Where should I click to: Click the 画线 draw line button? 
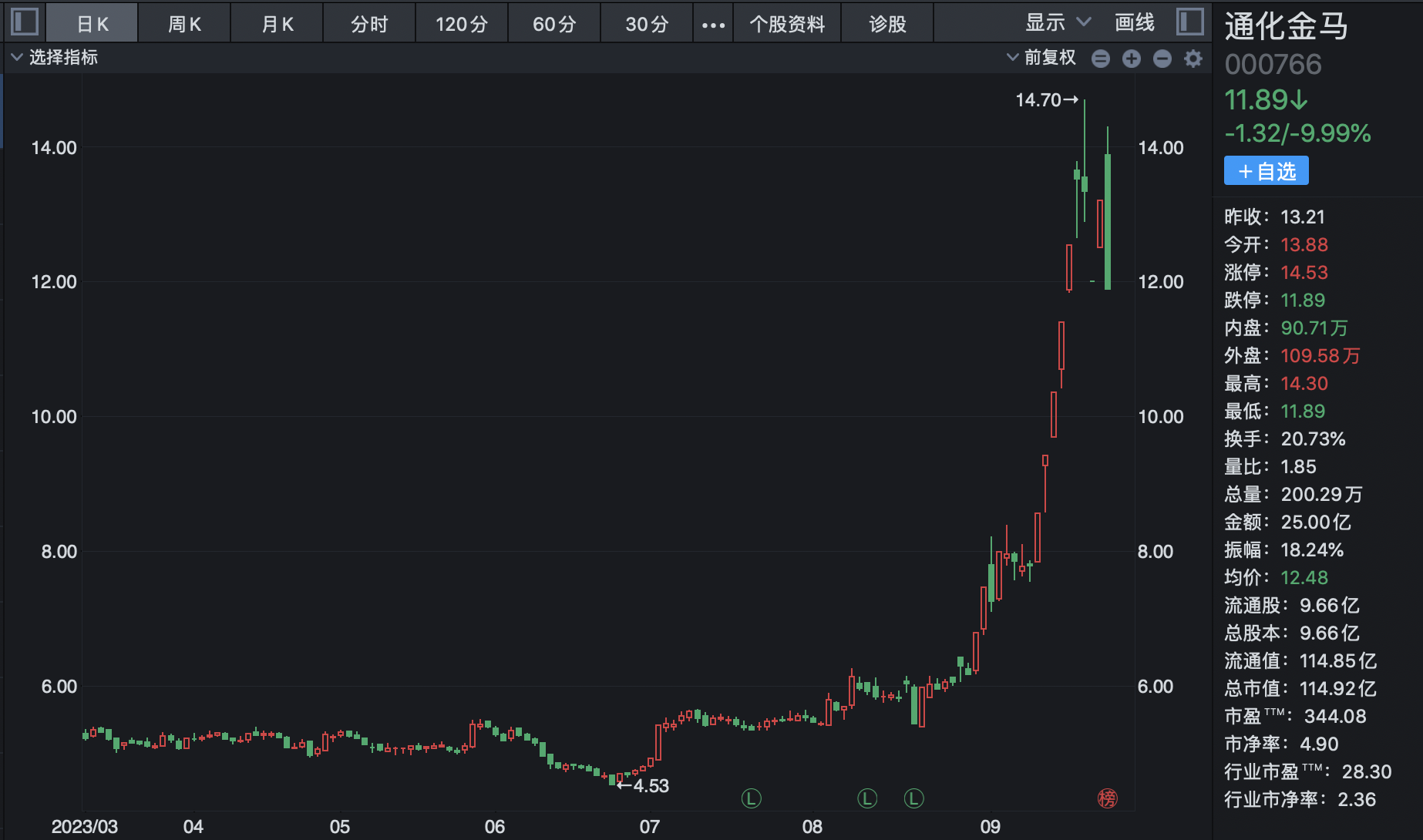pos(1135,23)
